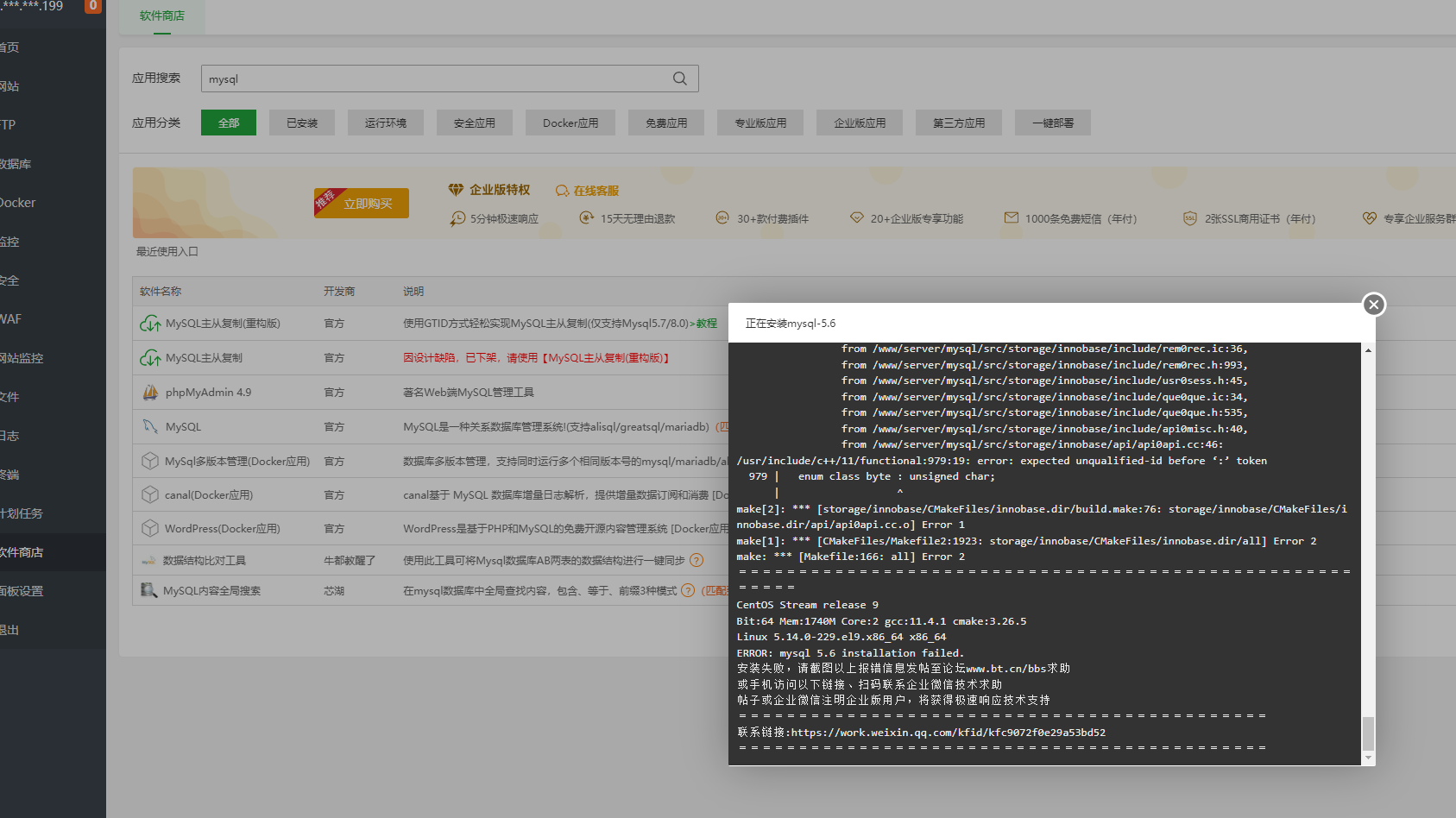
Task: Click 正在安装mysql-5.6 dialog title
Action: pyautogui.click(x=791, y=324)
